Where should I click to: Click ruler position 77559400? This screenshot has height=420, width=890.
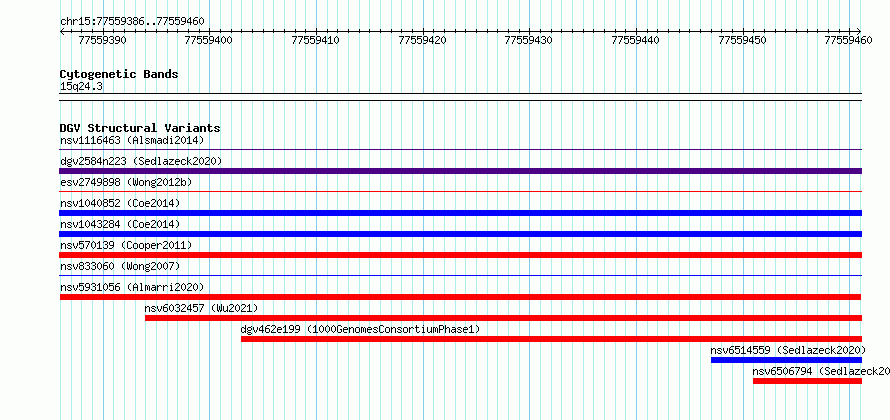click(209, 40)
